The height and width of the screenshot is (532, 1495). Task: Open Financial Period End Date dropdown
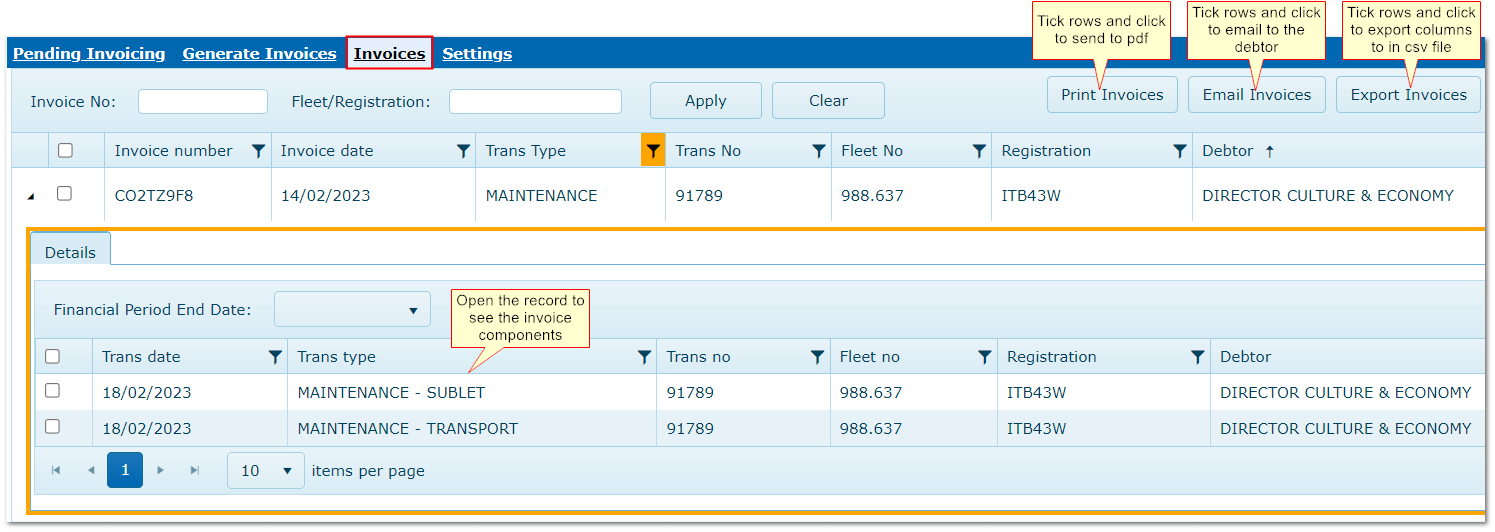352,310
